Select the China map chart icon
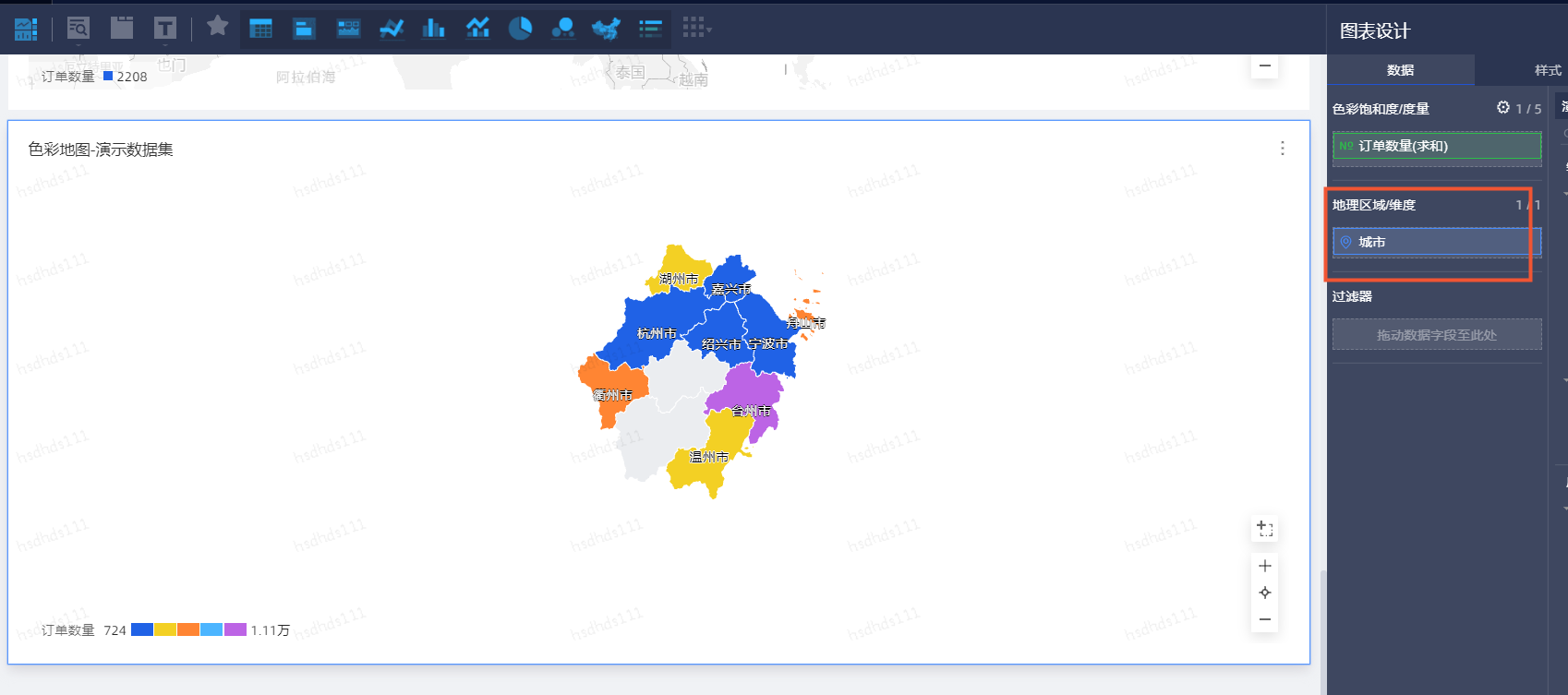The width and height of the screenshot is (1568, 695). (606, 29)
